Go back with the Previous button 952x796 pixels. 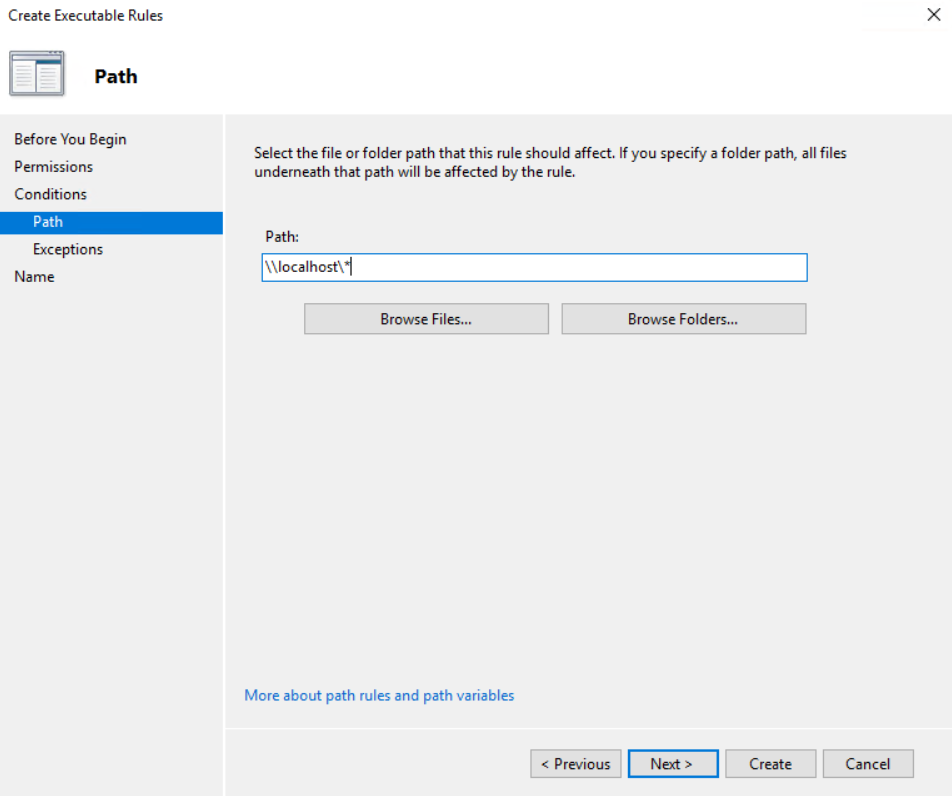point(575,764)
